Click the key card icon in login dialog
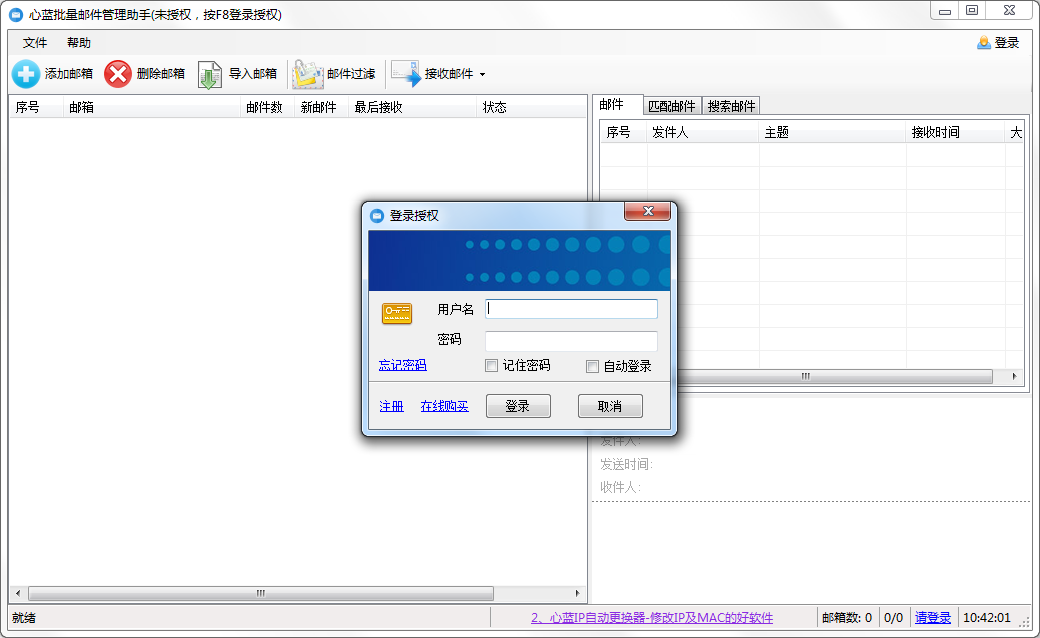The image size is (1040, 638). click(x=397, y=313)
